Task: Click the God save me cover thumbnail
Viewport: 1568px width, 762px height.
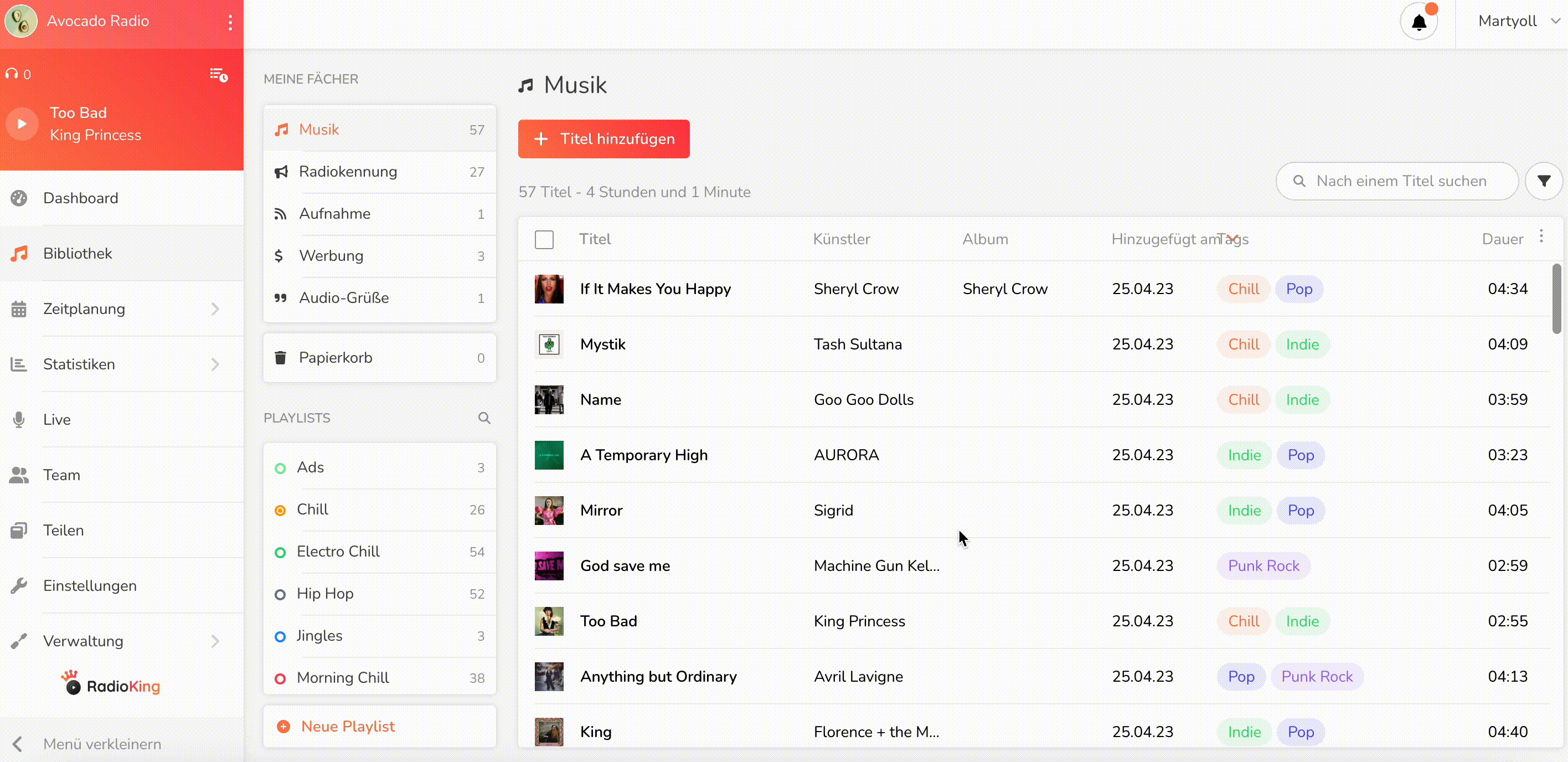Action: pyautogui.click(x=549, y=566)
